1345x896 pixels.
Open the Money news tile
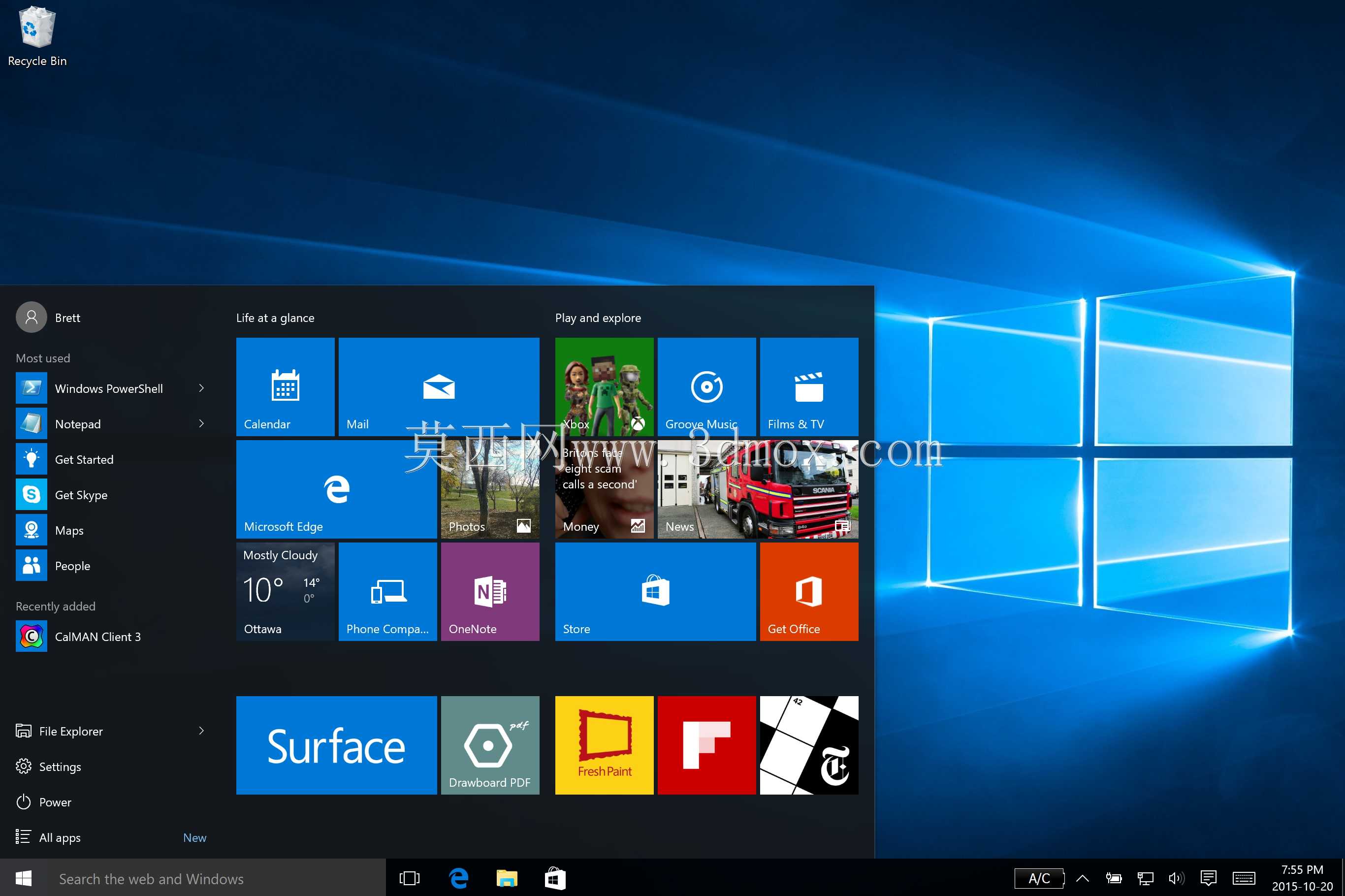click(604, 489)
